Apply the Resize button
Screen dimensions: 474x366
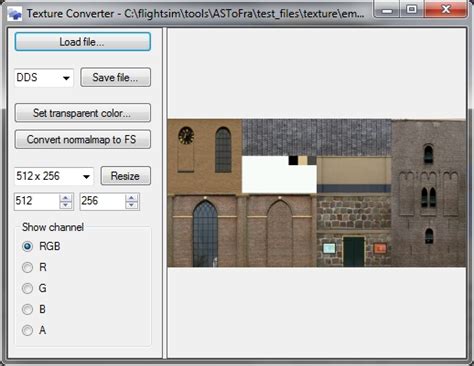tap(126, 176)
